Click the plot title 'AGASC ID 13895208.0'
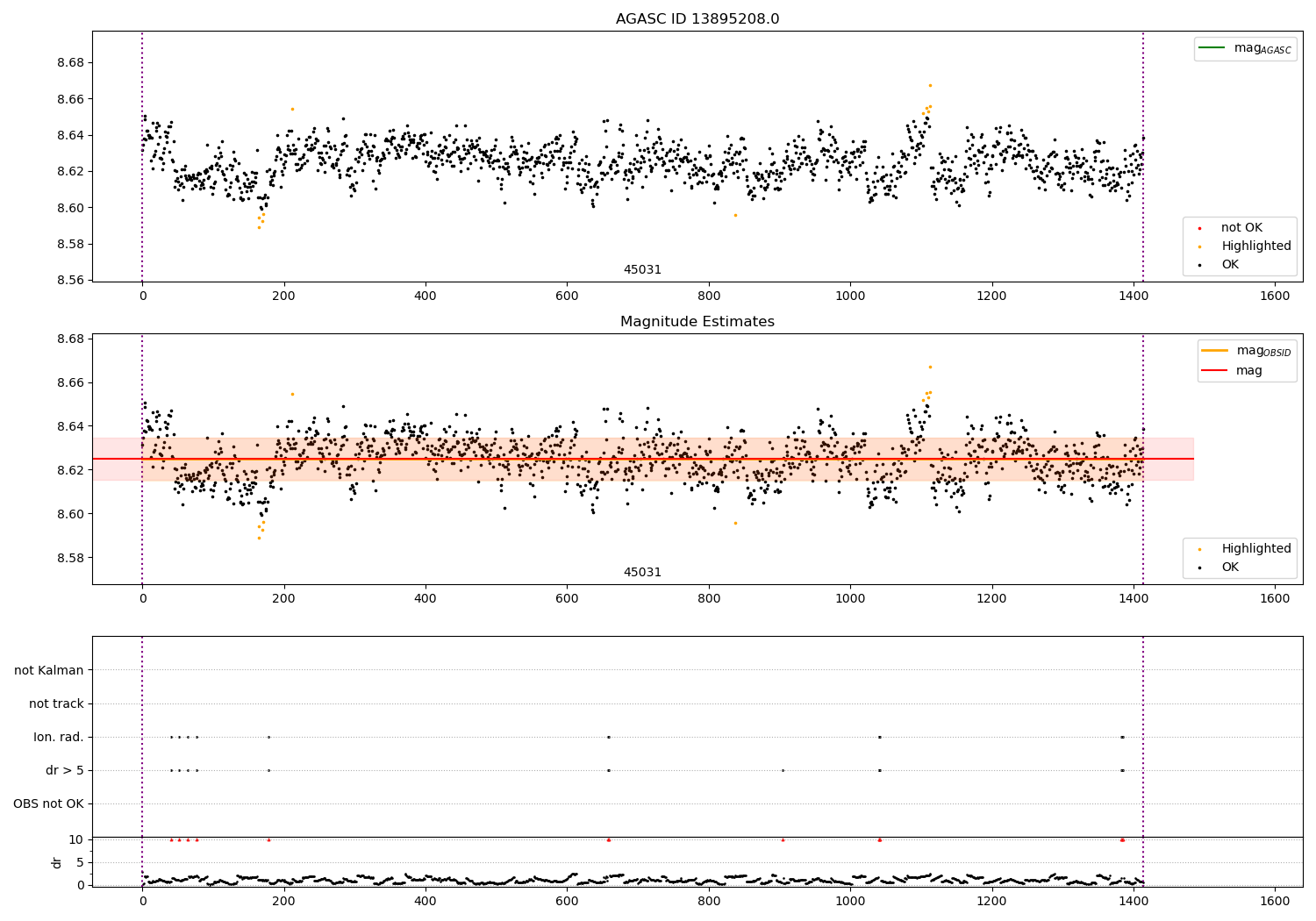The width and height of the screenshot is (1316, 921). (697, 19)
